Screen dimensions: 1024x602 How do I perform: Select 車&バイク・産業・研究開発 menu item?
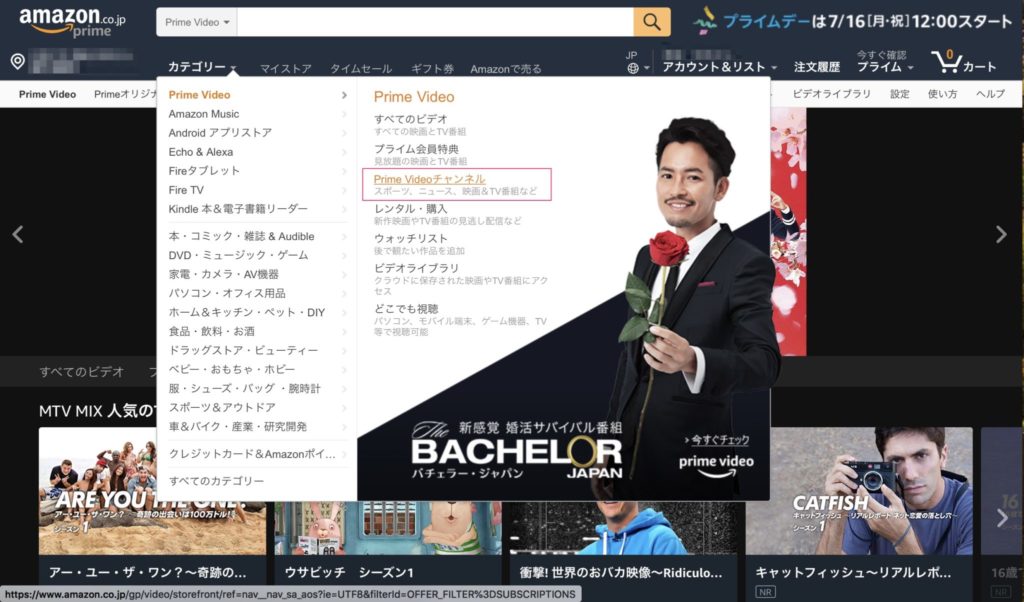tap(238, 426)
